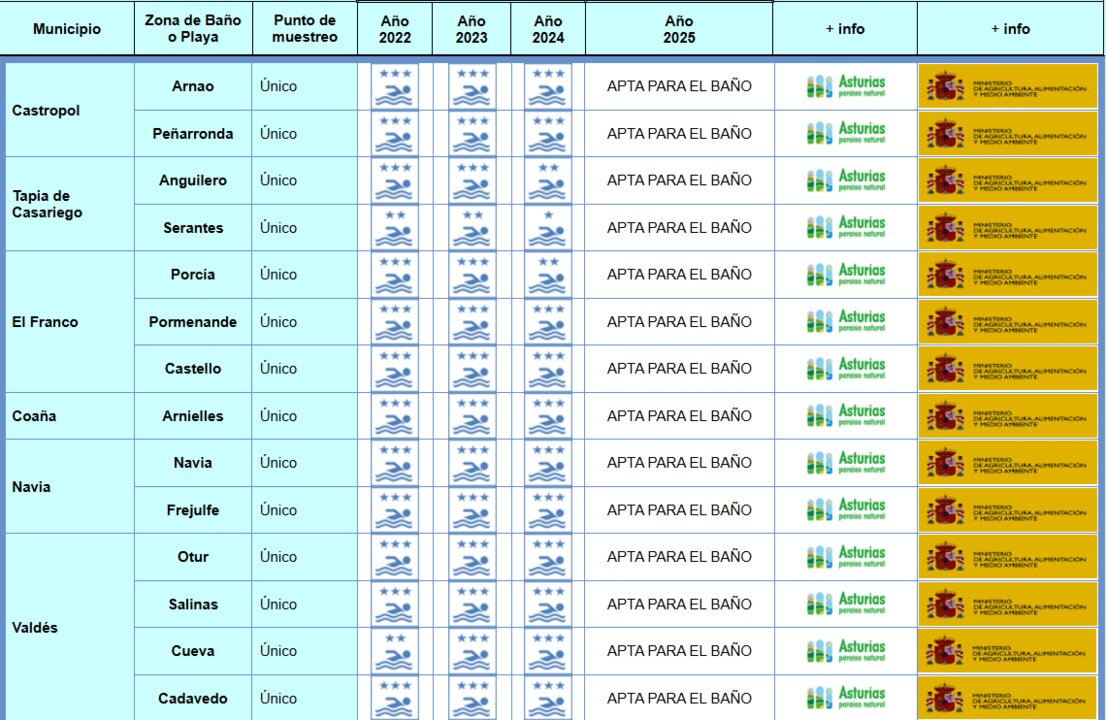
Task: Click the 2022 two-star icon for Serantes
Action: (394, 228)
